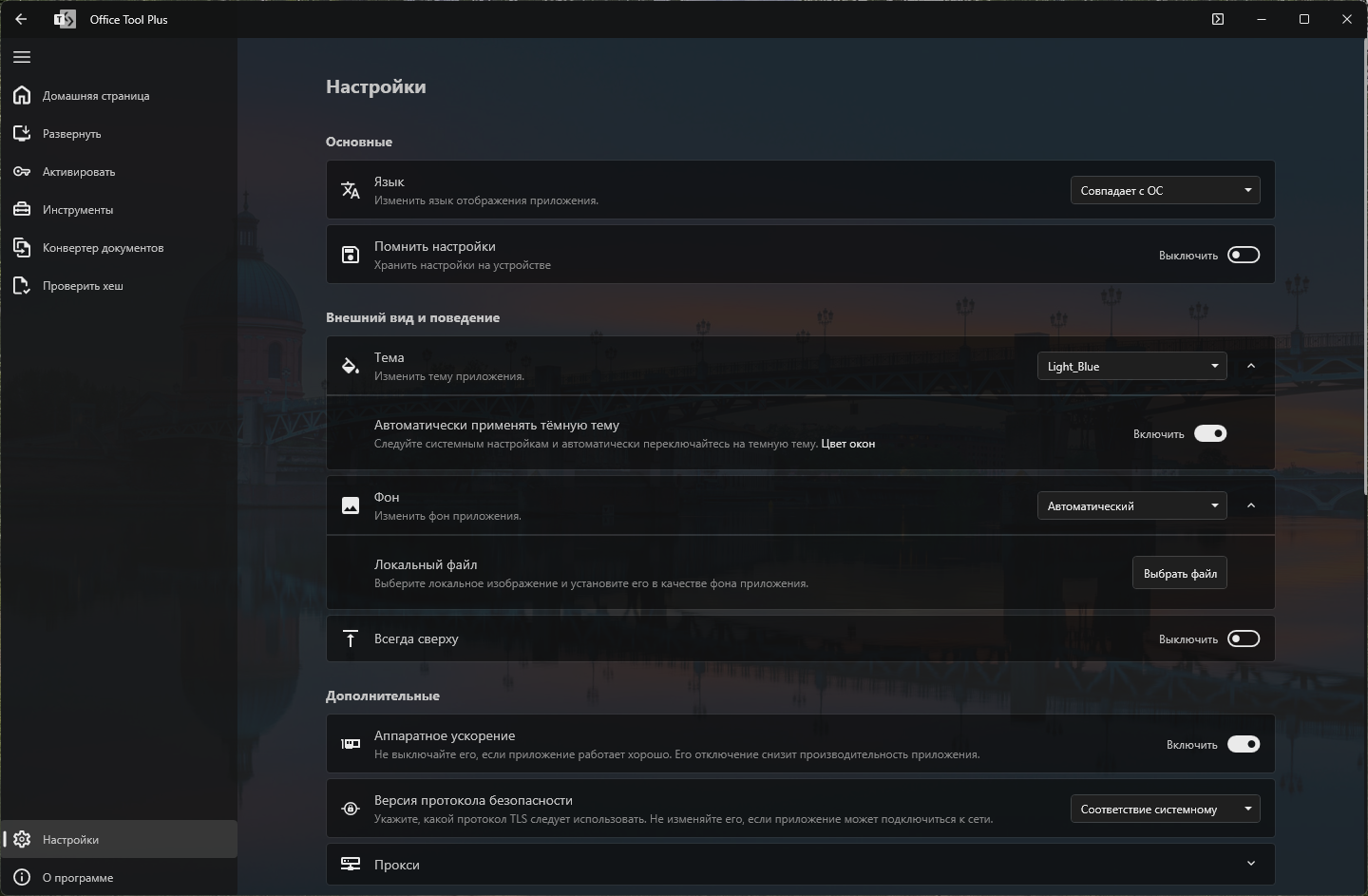Open the Автоматический background dropdown
1368x896 pixels.
click(1132, 505)
